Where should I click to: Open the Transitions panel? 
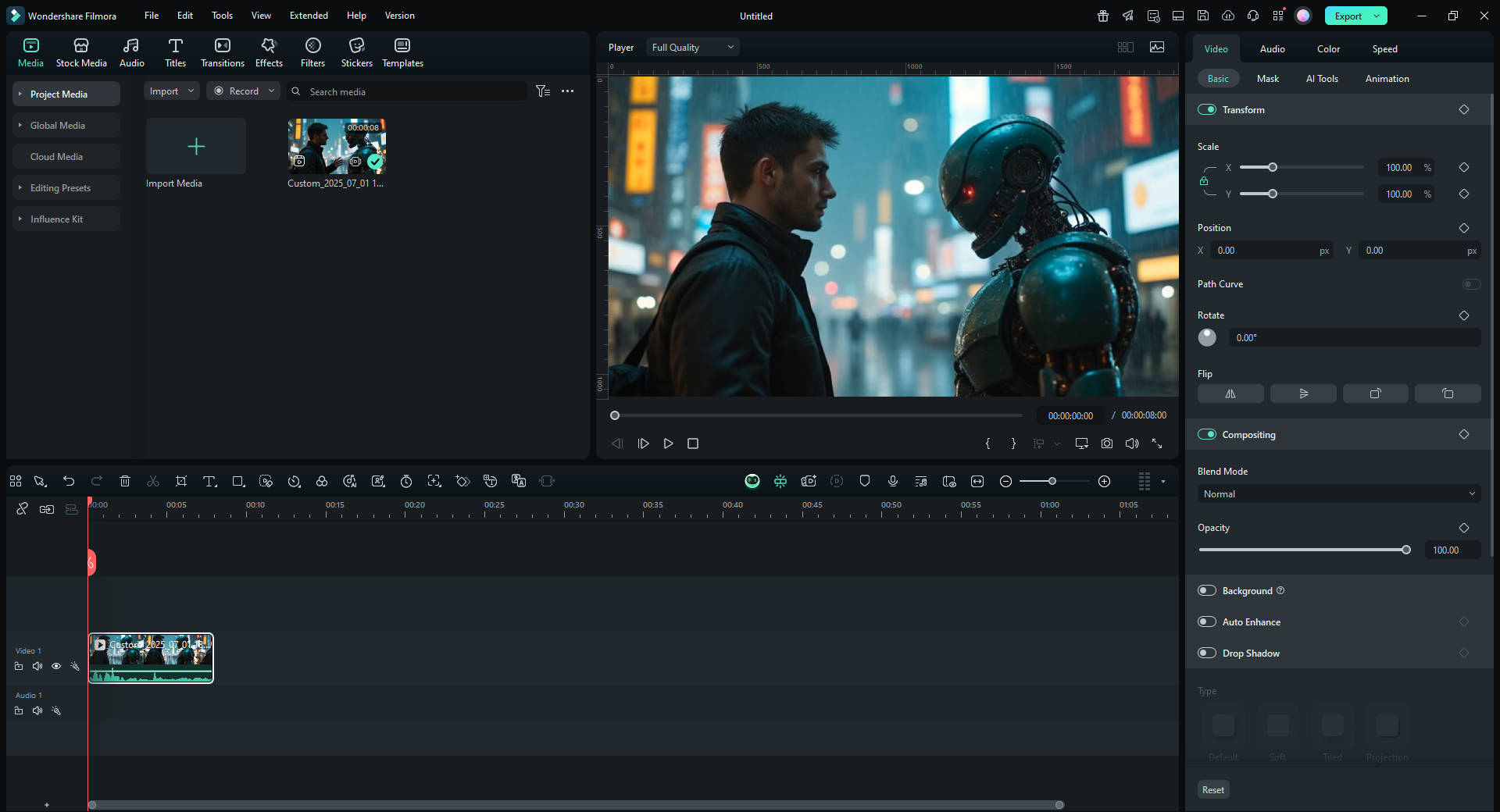pos(223,52)
